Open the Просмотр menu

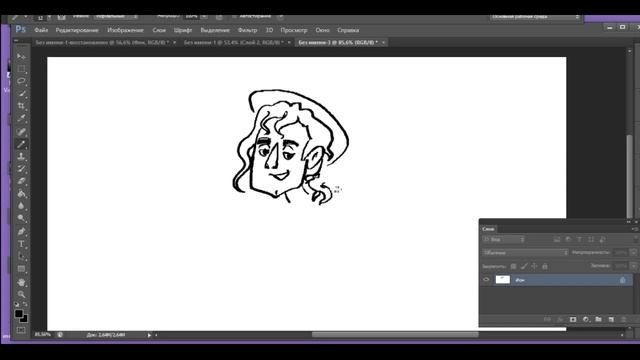(293, 30)
